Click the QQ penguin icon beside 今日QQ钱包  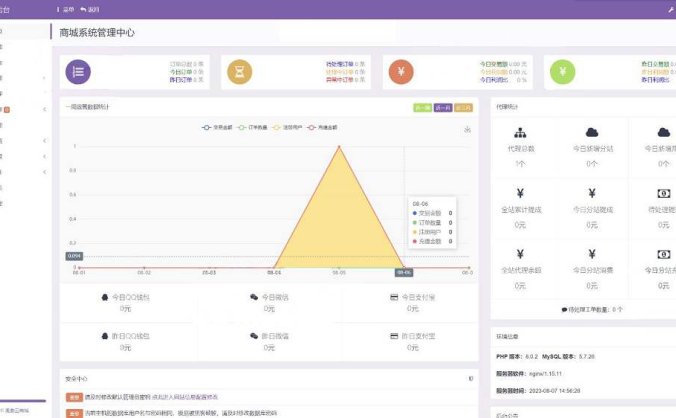pos(105,297)
